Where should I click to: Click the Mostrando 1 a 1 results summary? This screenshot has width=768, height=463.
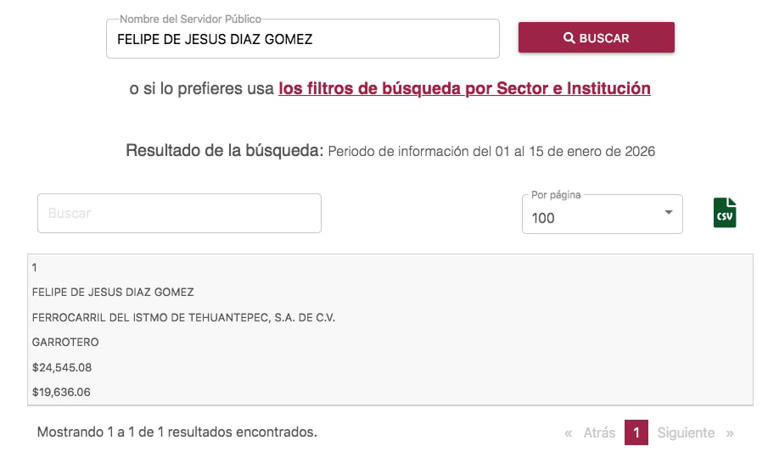point(177,432)
